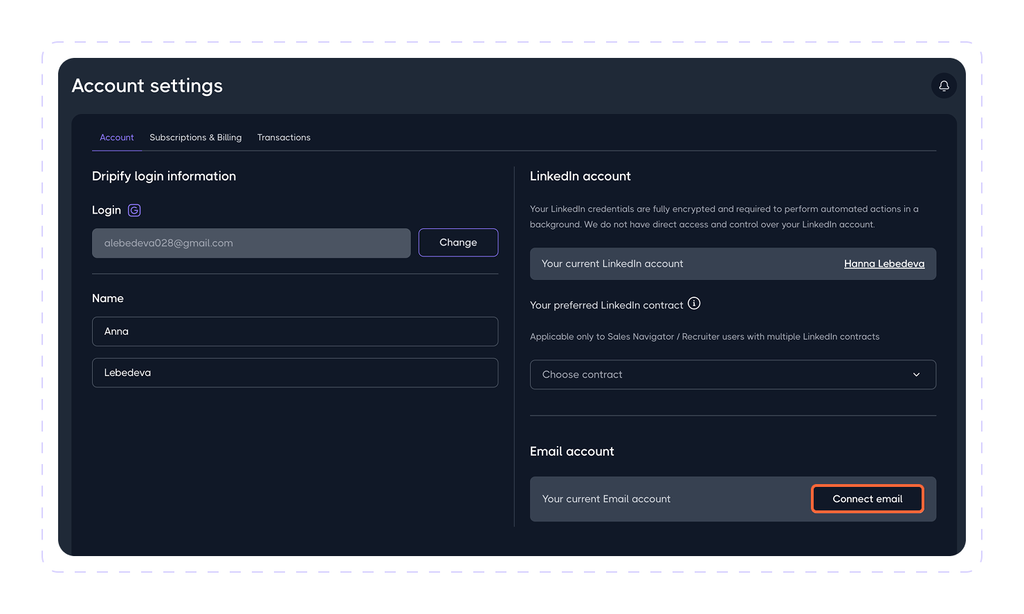The width and height of the screenshot is (1024, 614).
Task: Click the Dripify login information heading
Action: 164,176
